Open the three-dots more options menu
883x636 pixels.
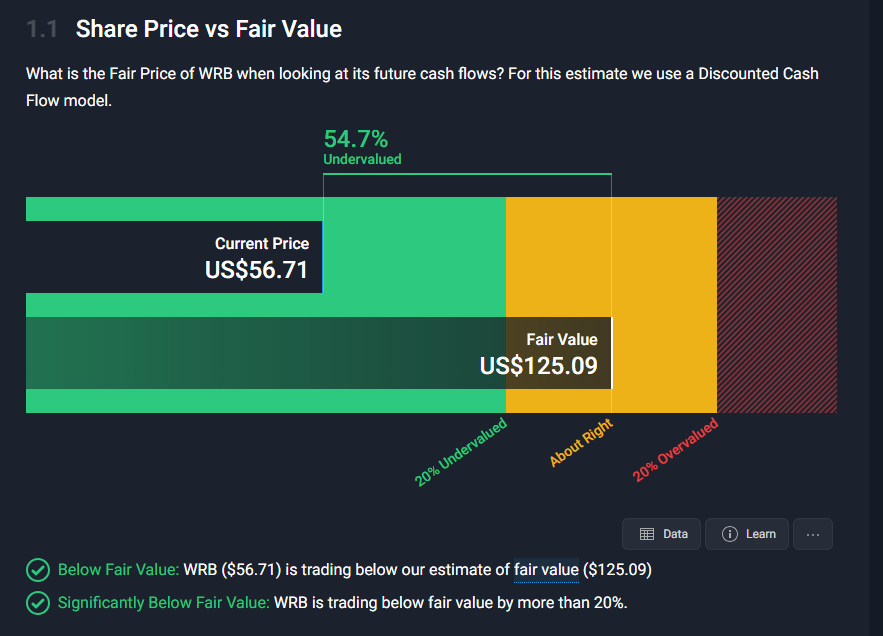[x=813, y=534]
